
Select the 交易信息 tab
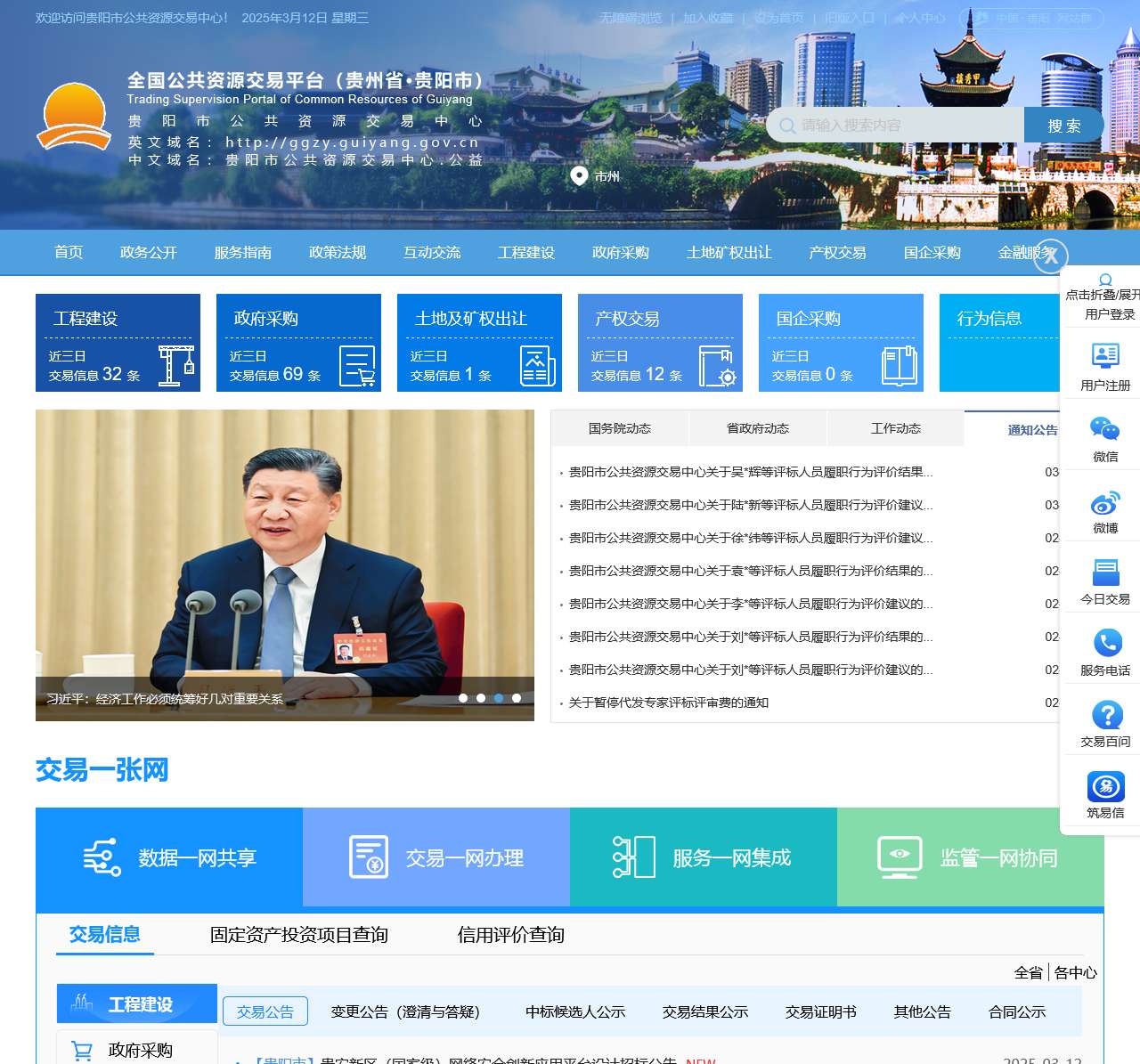click(105, 935)
